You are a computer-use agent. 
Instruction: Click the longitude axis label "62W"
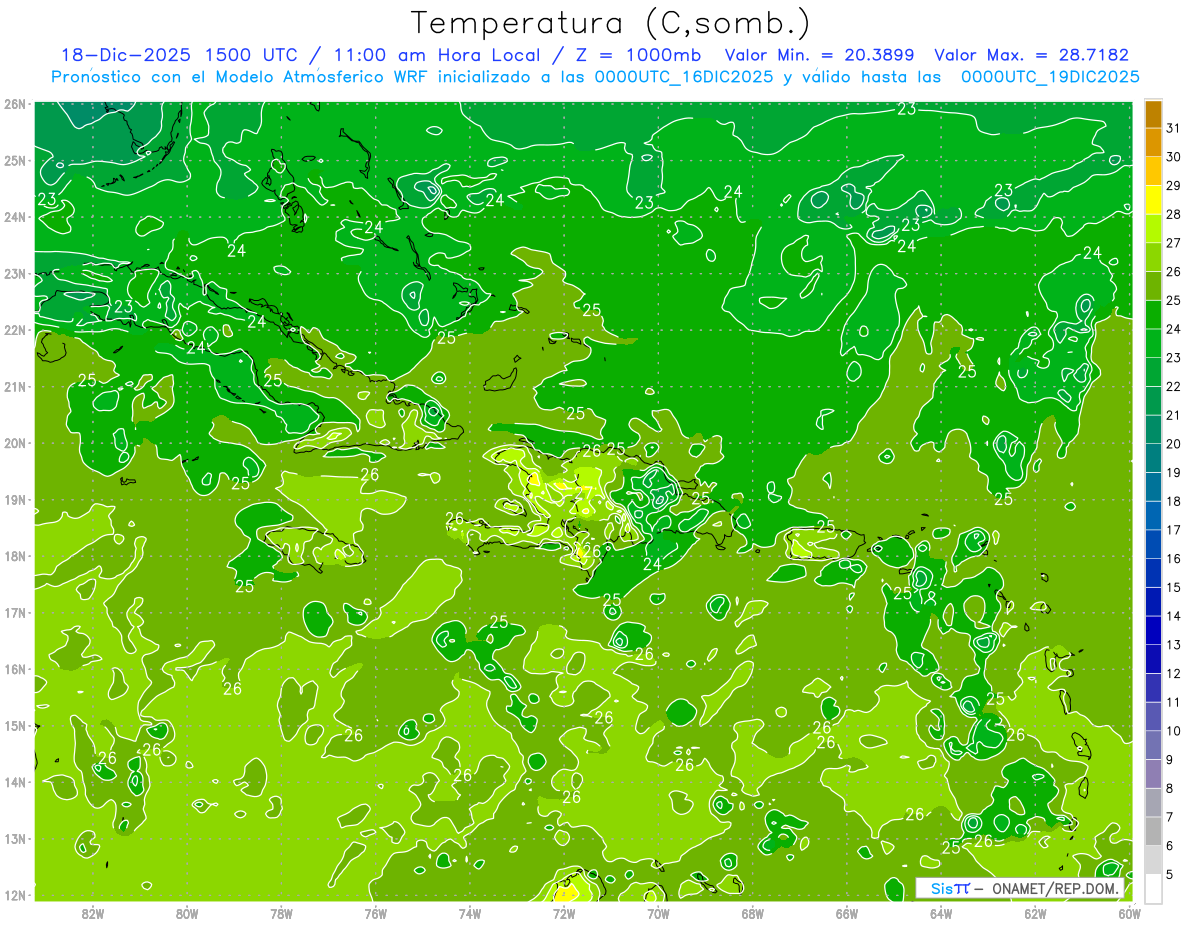point(1035,913)
